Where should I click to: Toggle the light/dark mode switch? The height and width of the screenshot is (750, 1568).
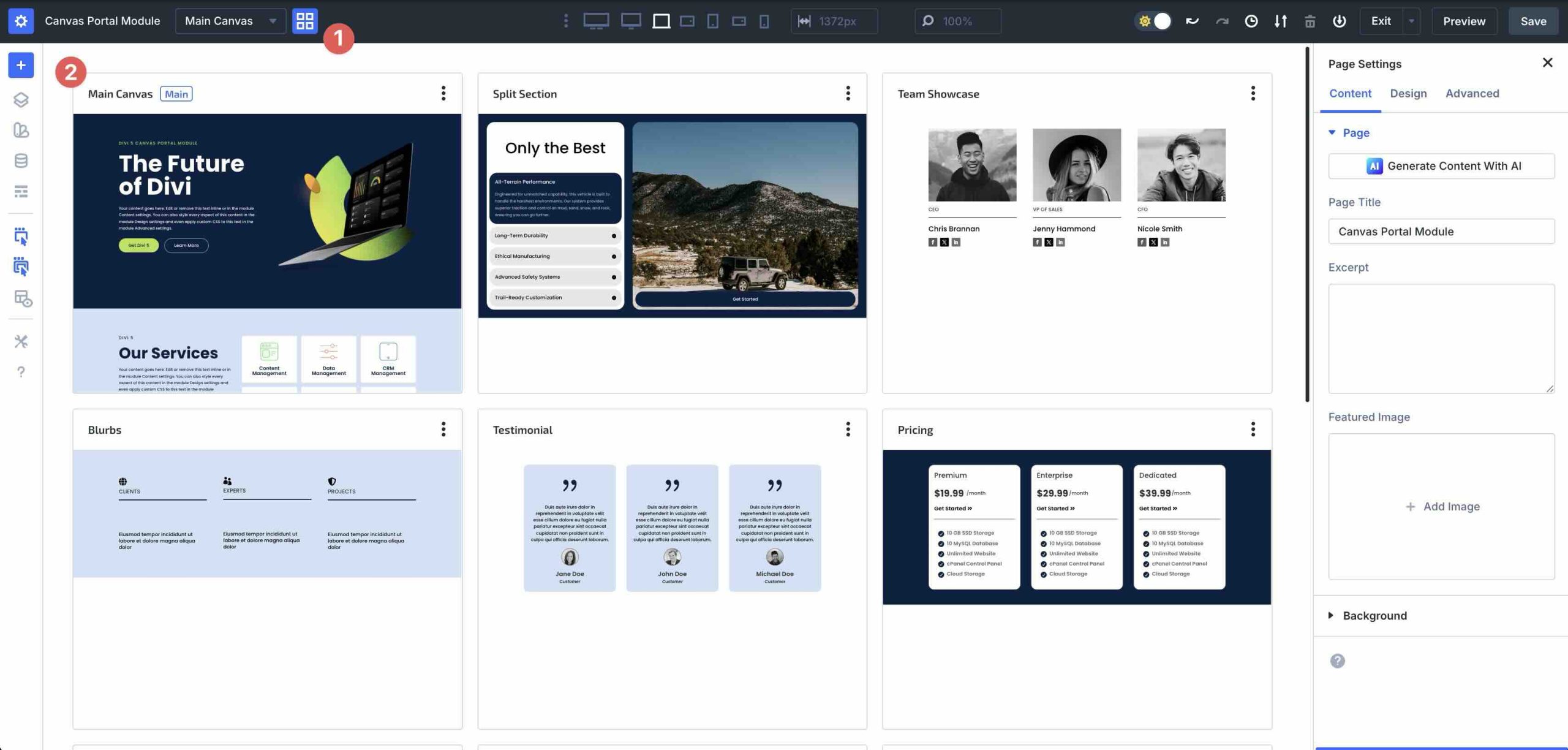pos(1153,20)
